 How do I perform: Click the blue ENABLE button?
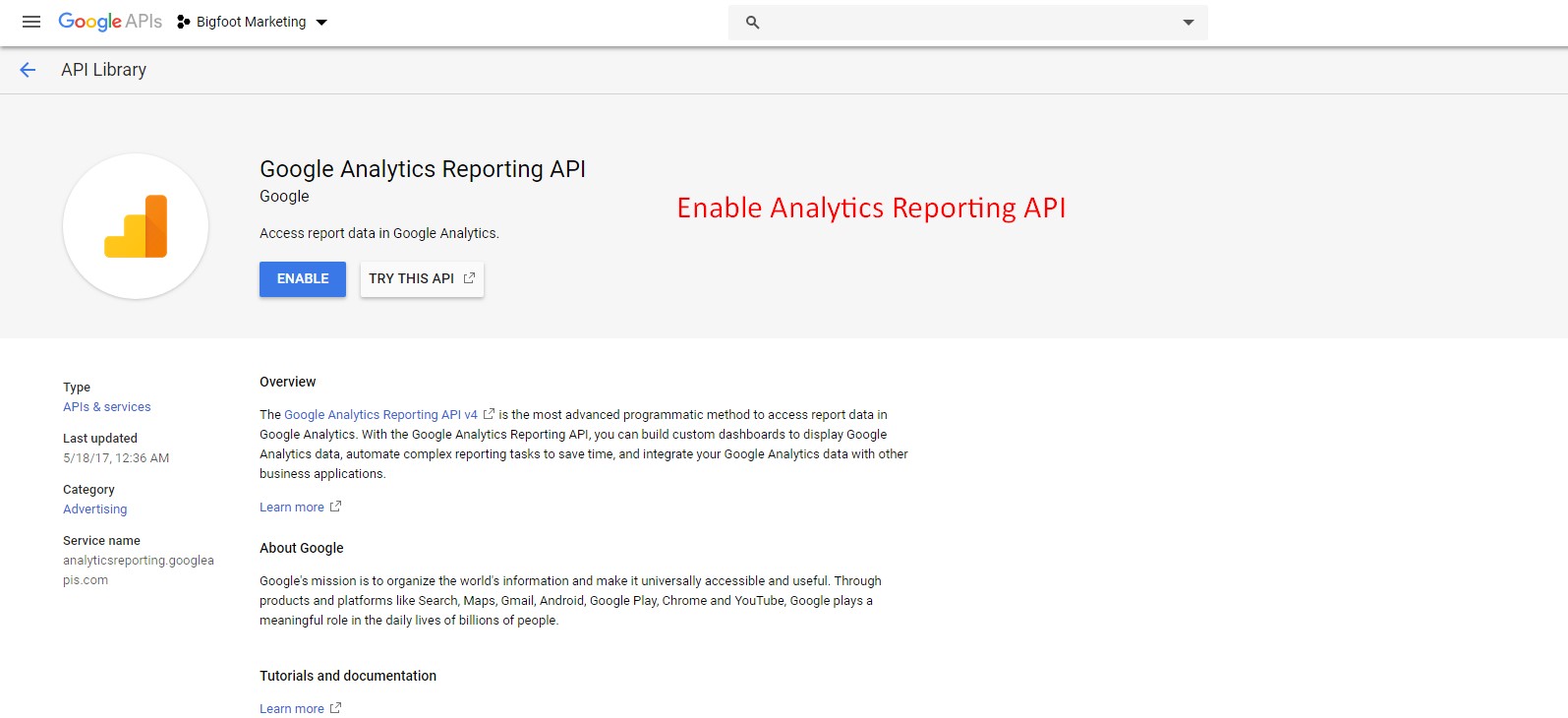303,279
